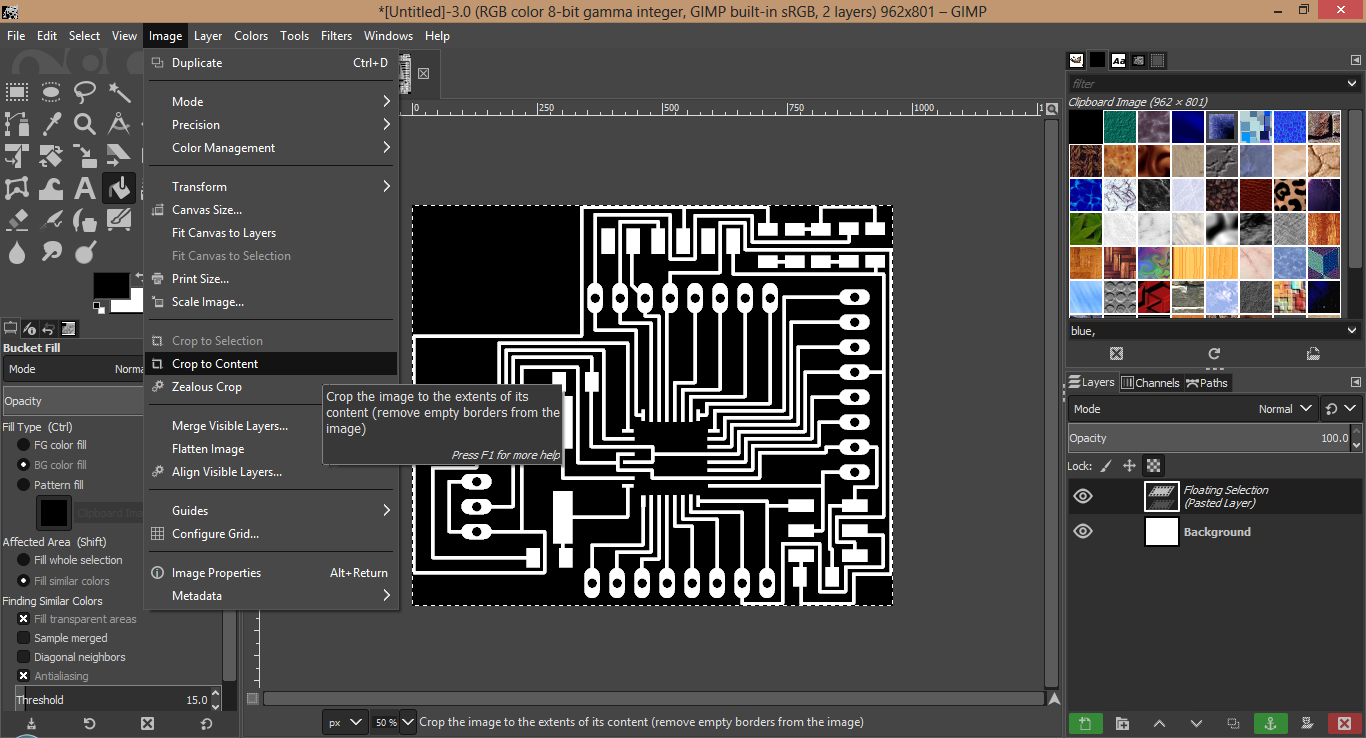The height and width of the screenshot is (738, 1366).
Task: Enable Diagonal neighbors checkbox
Action: (x=24, y=657)
